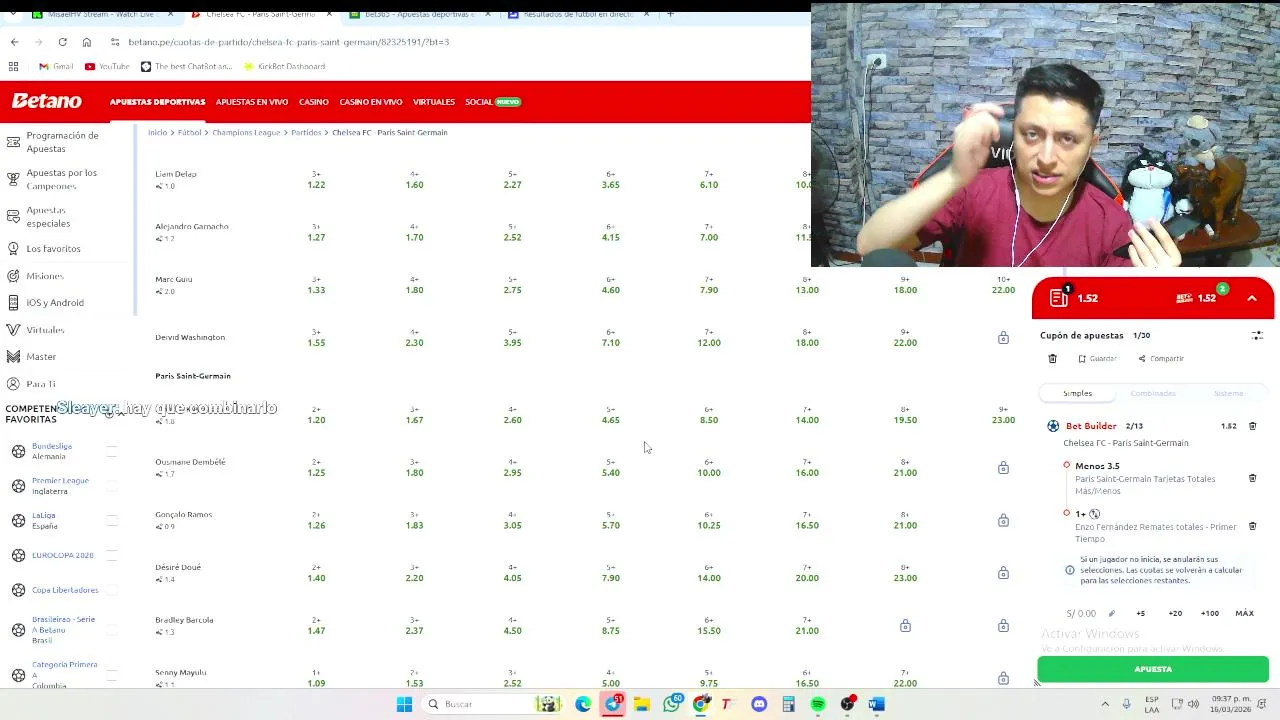Collapse Bundesliga Alemania competition
This screenshot has height=720, width=1280.
pyautogui.click(x=112, y=451)
